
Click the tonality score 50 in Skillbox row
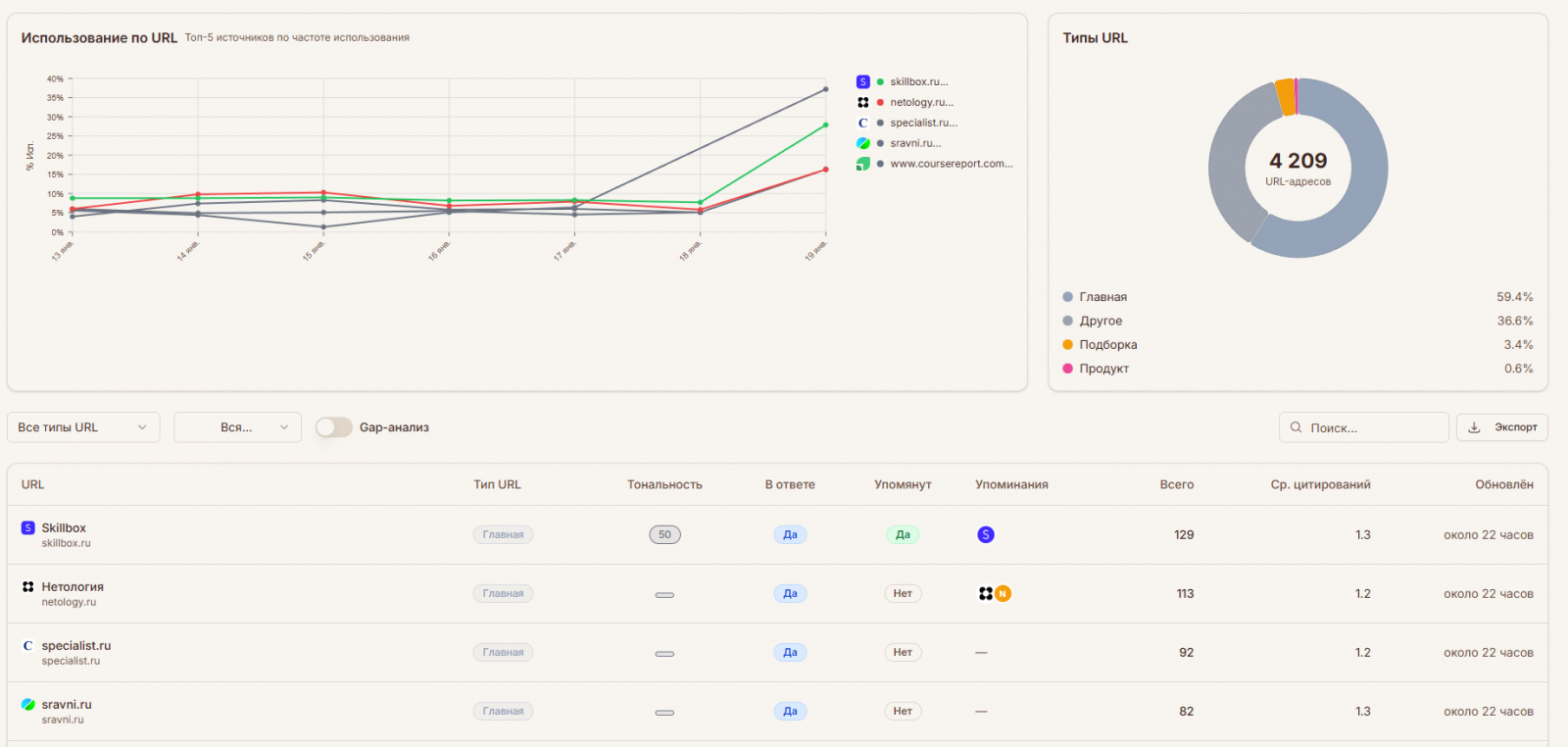coord(664,535)
